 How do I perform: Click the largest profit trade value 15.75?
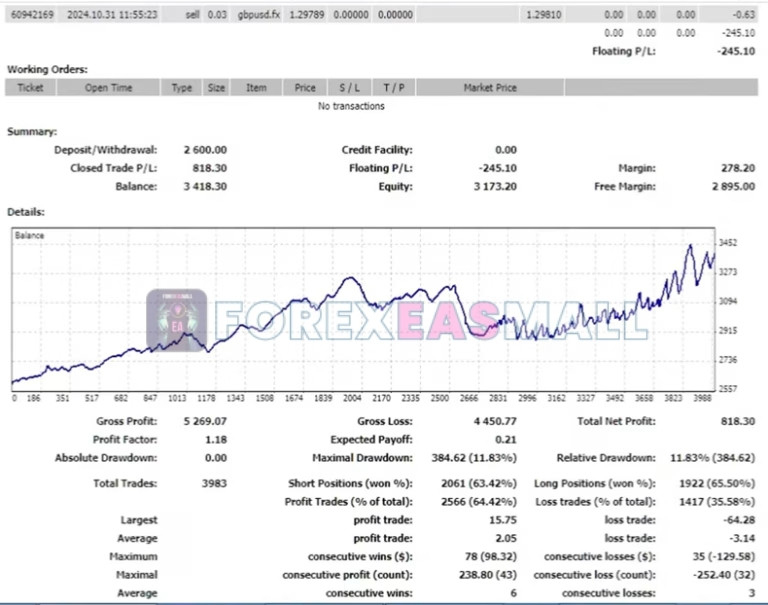(x=503, y=520)
